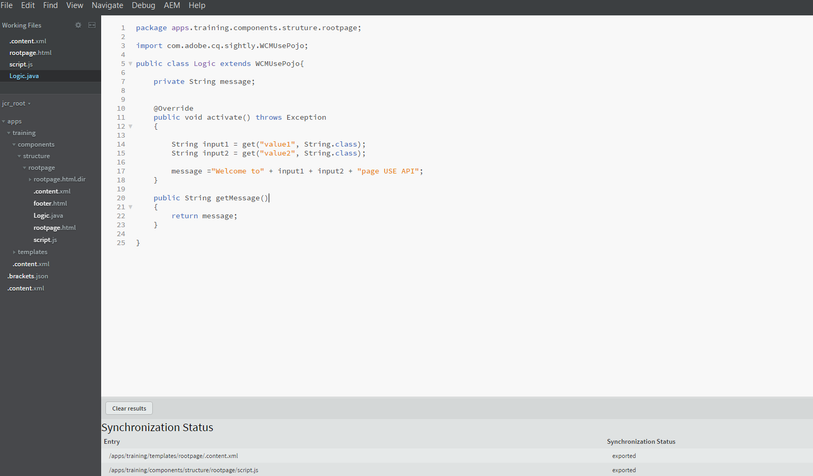The image size is (813, 476).
Task: Open rootpage.html in the file tree
Action: [54, 228]
